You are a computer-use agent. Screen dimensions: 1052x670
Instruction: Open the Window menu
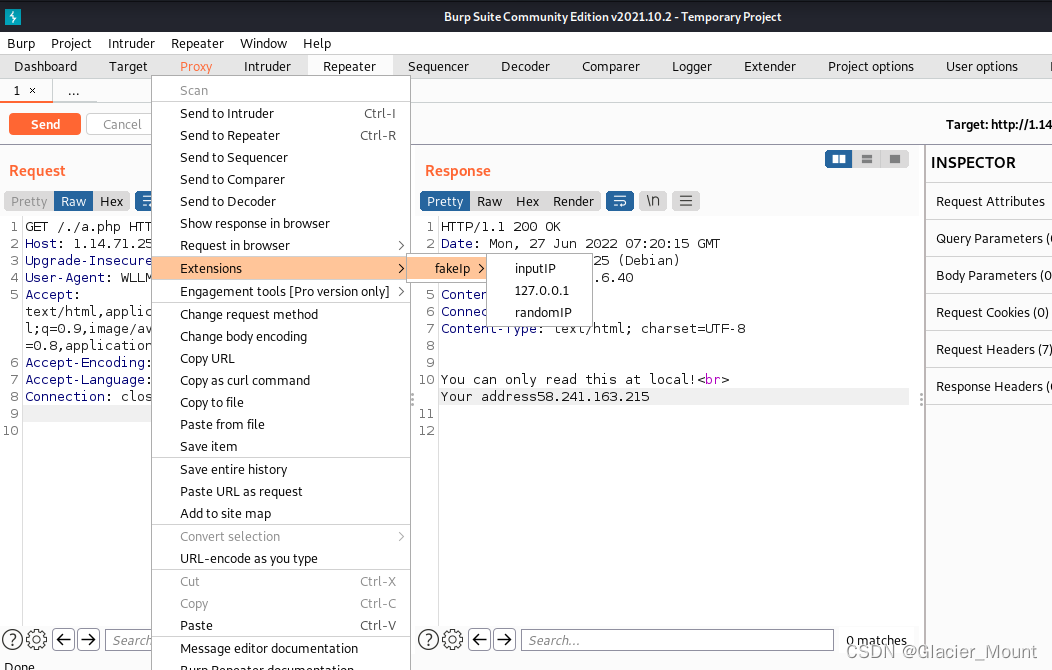(263, 43)
